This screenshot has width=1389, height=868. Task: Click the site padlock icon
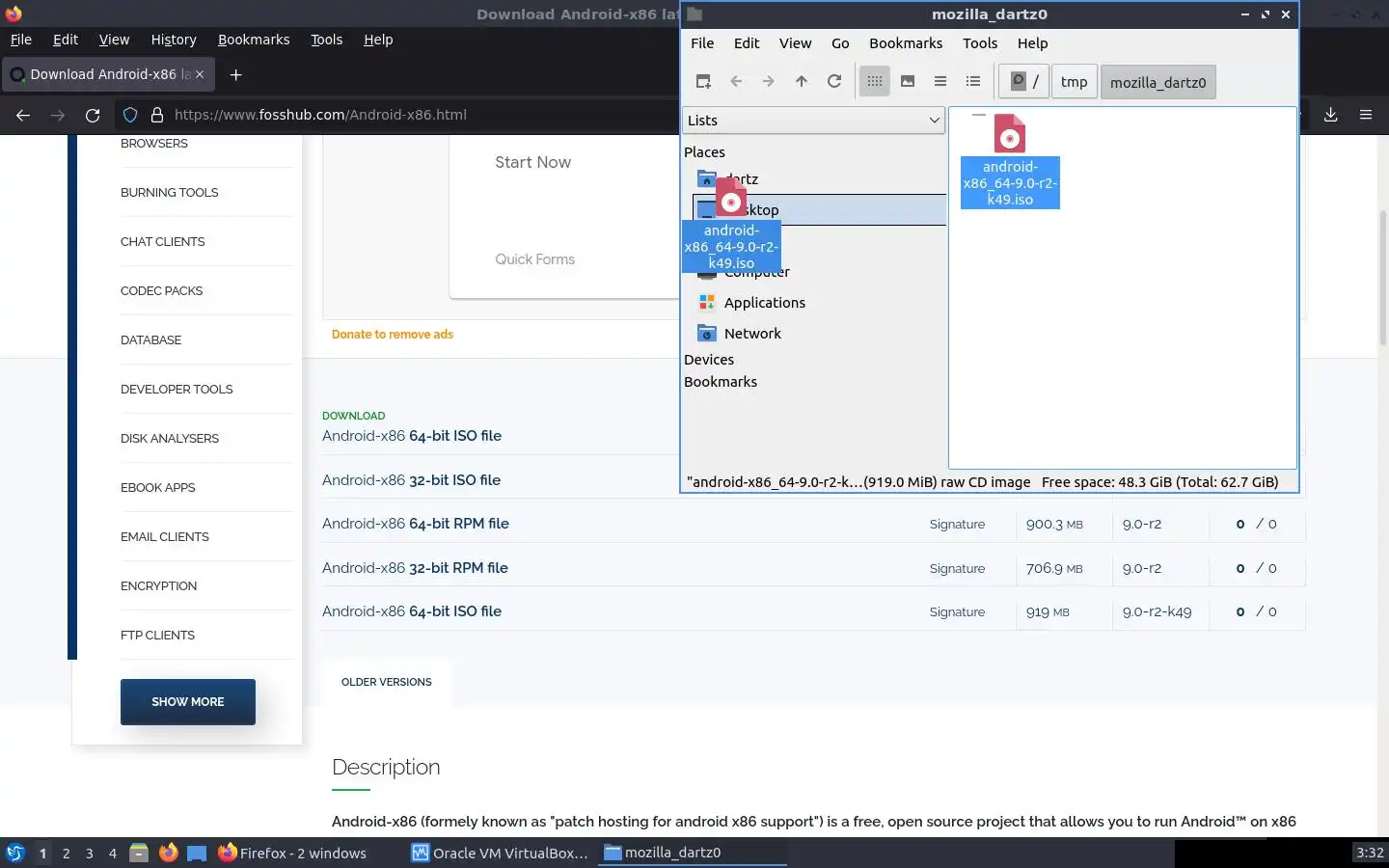(x=157, y=115)
